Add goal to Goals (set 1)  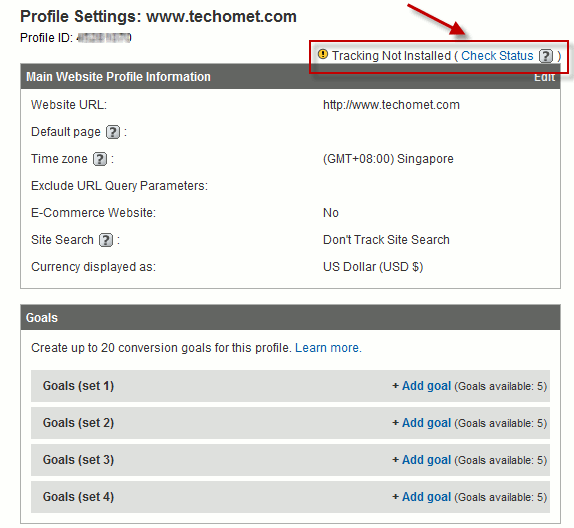(x=426, y=386)
